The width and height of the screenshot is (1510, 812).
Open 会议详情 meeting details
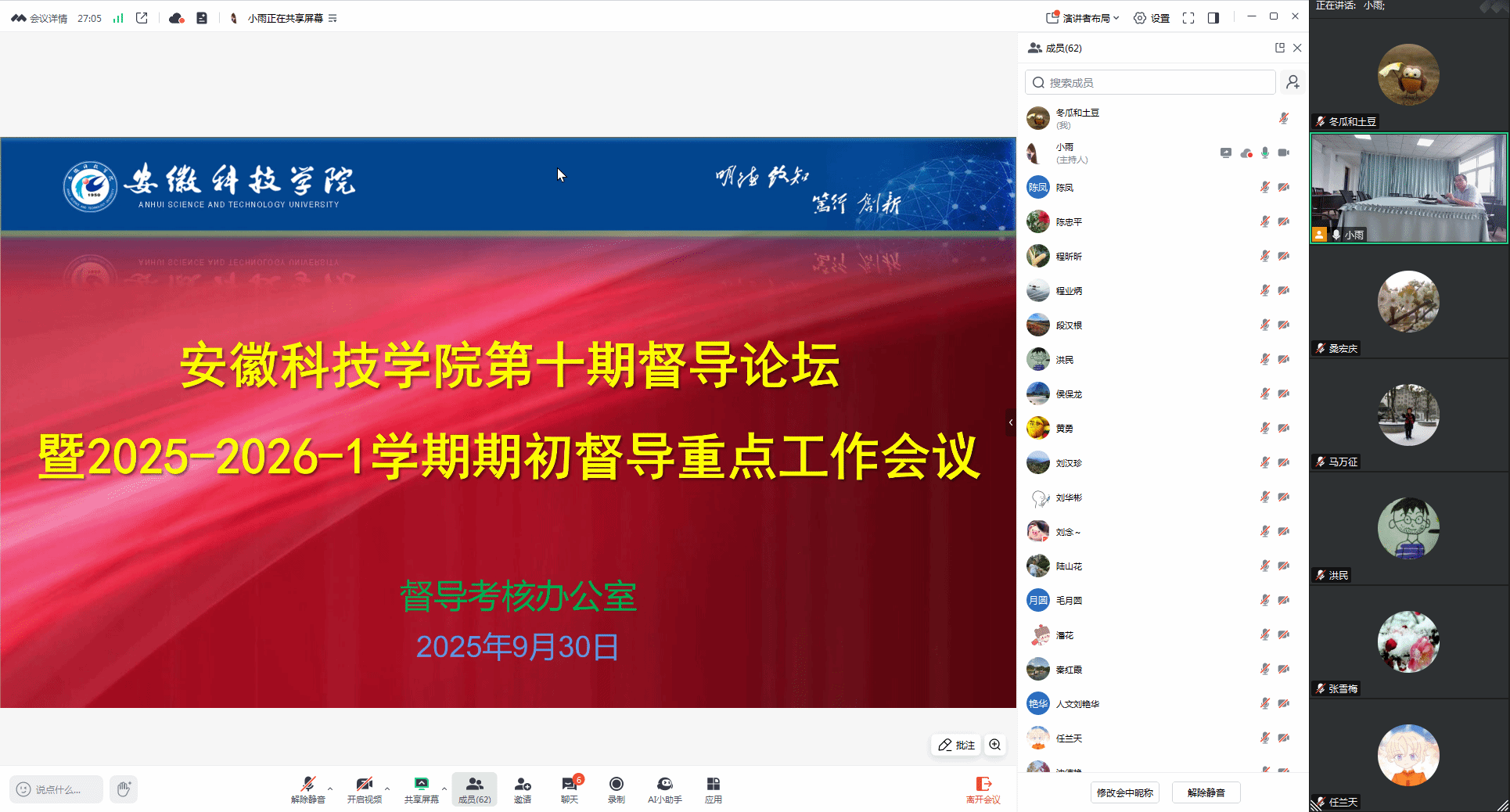40,18
